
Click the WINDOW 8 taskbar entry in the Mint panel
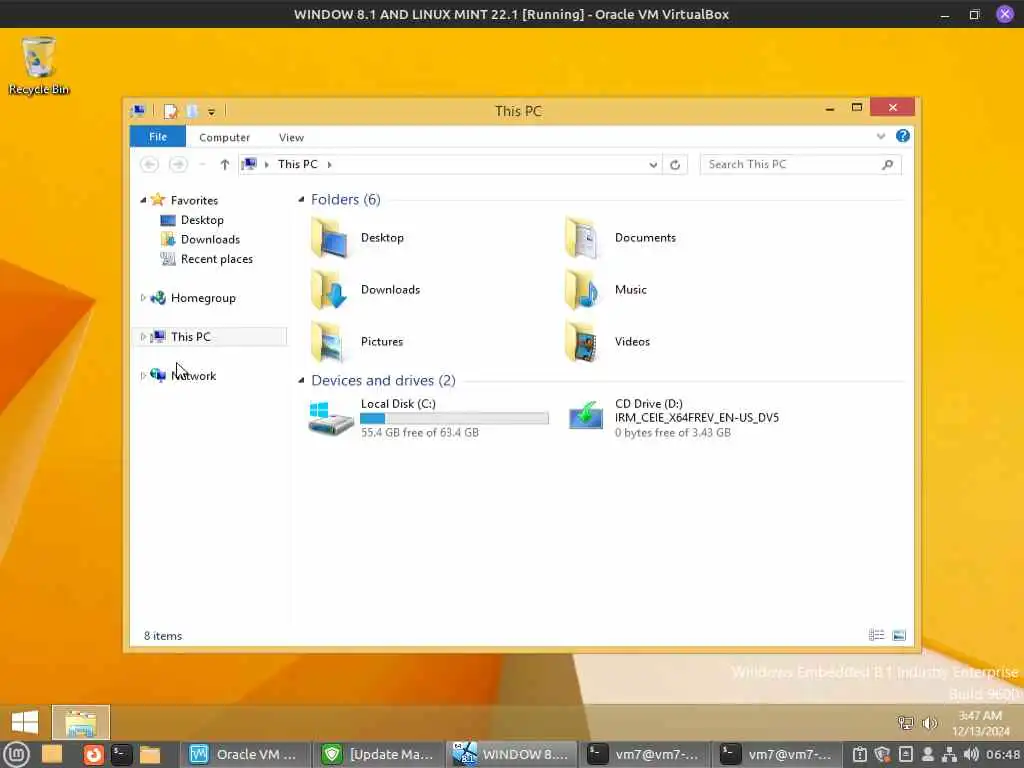tap(512, 755)
